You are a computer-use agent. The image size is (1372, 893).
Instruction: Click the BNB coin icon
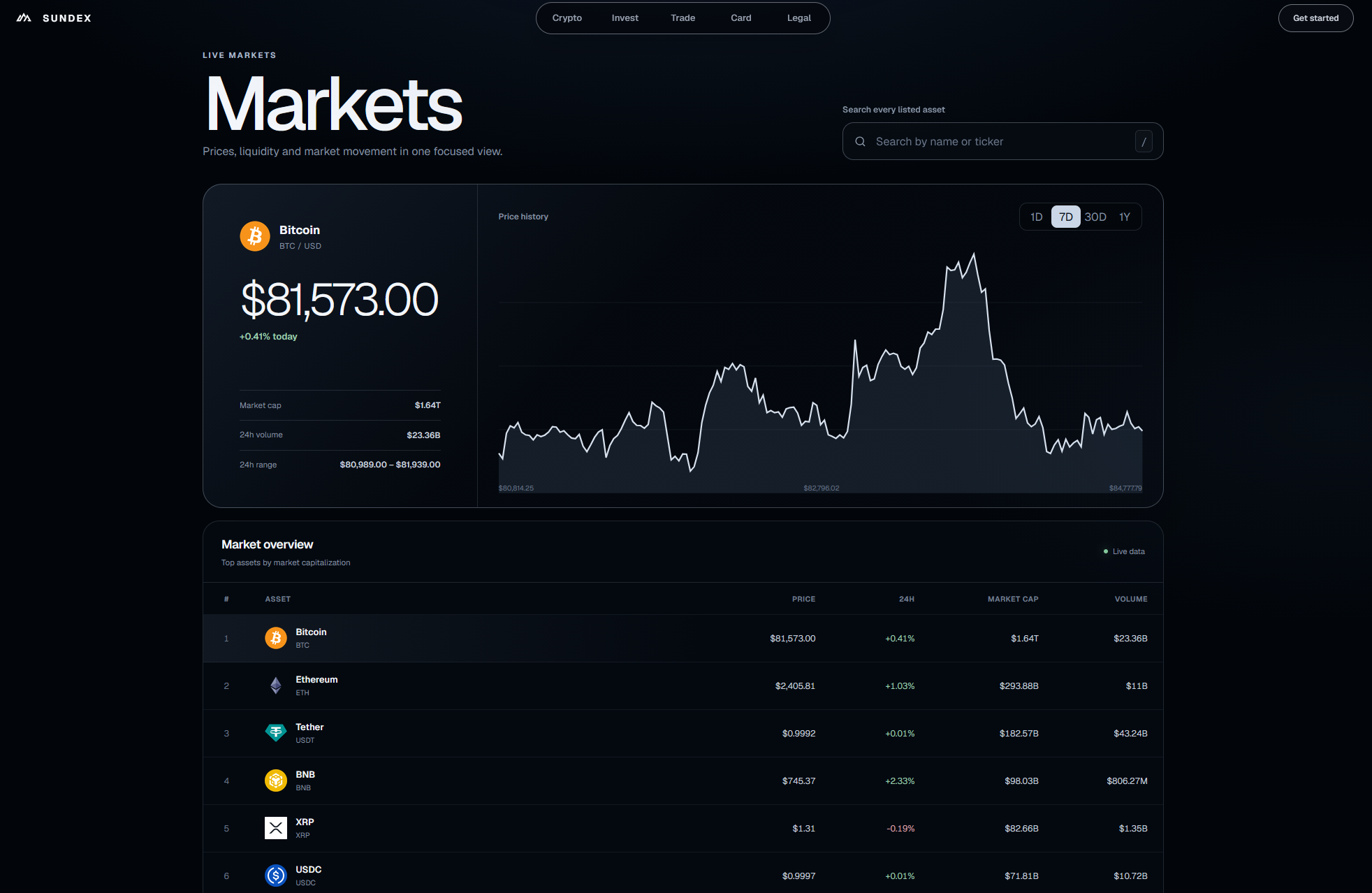[x=276, y=781]
